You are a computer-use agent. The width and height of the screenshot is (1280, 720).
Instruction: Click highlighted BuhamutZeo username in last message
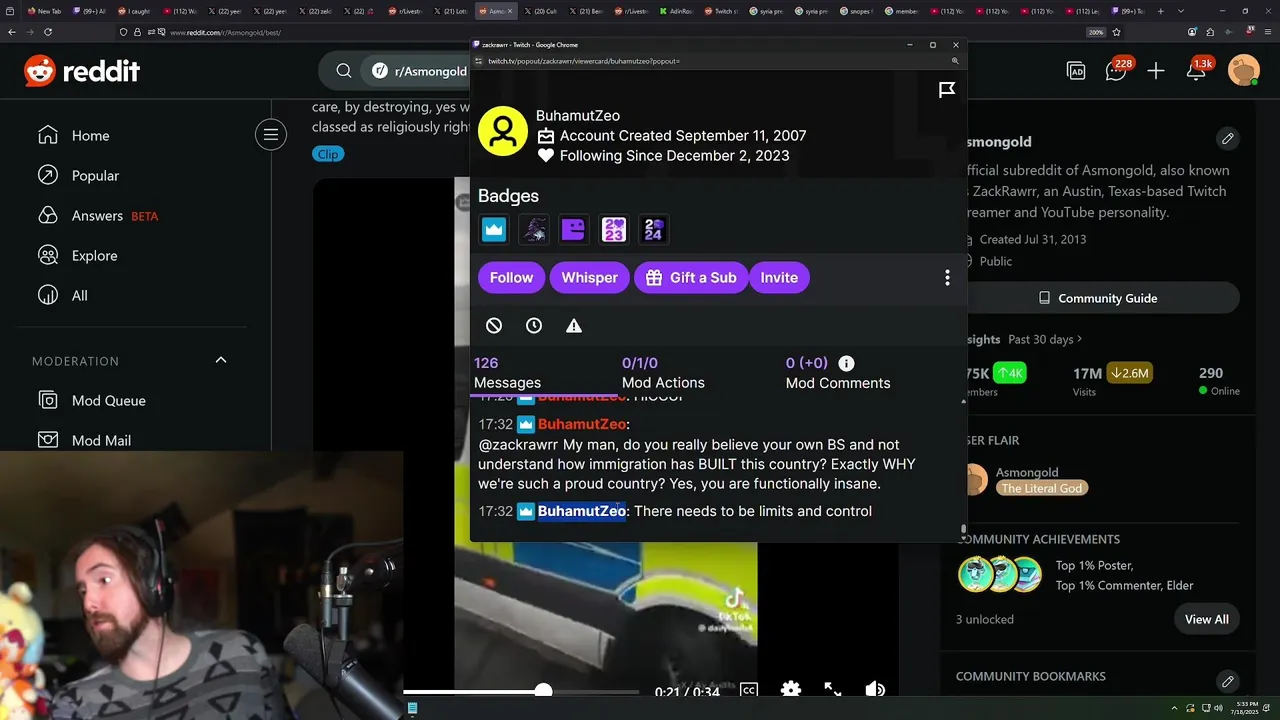582,511
